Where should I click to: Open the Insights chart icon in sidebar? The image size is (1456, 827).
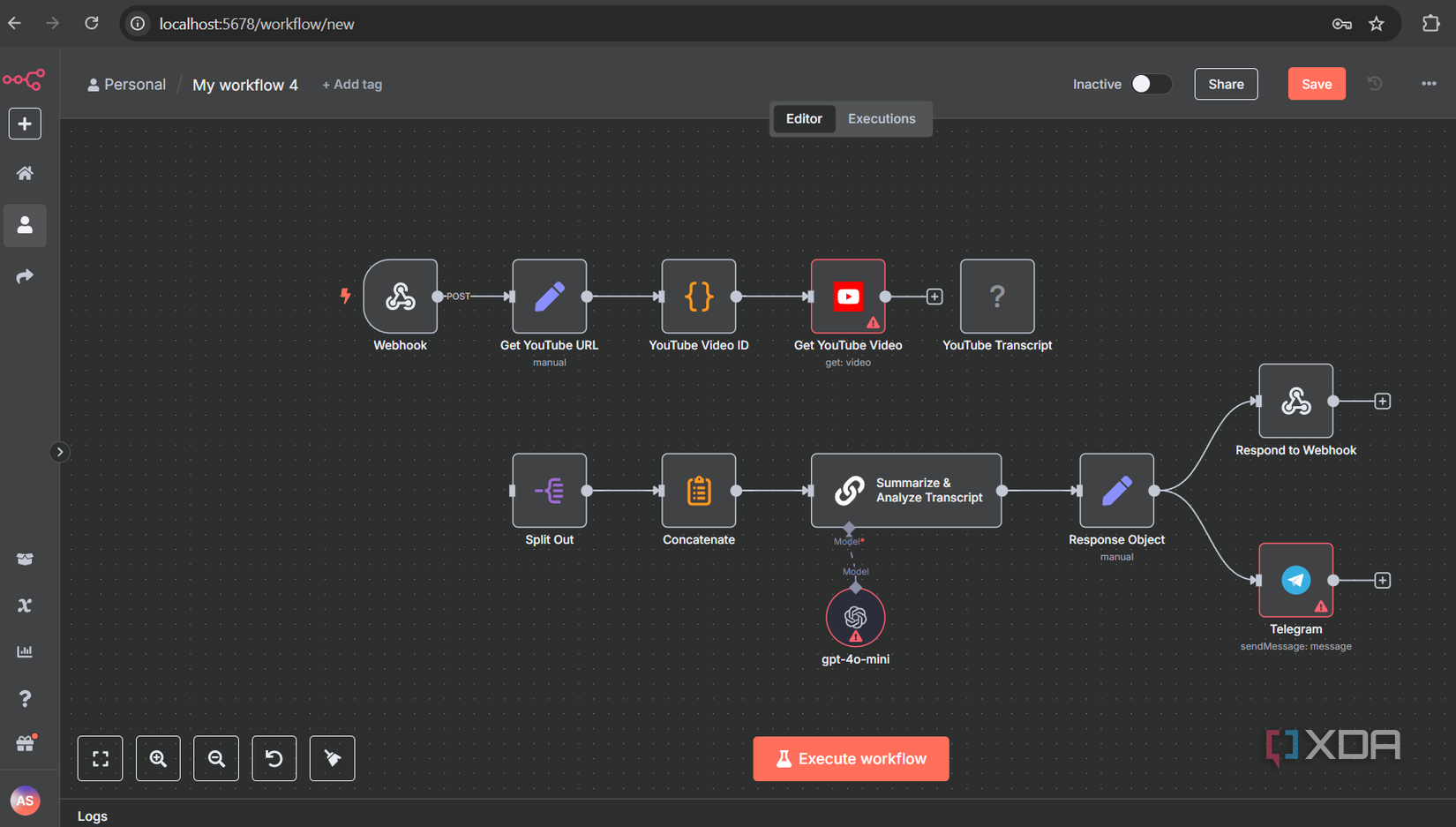click(x=24, y=651)
